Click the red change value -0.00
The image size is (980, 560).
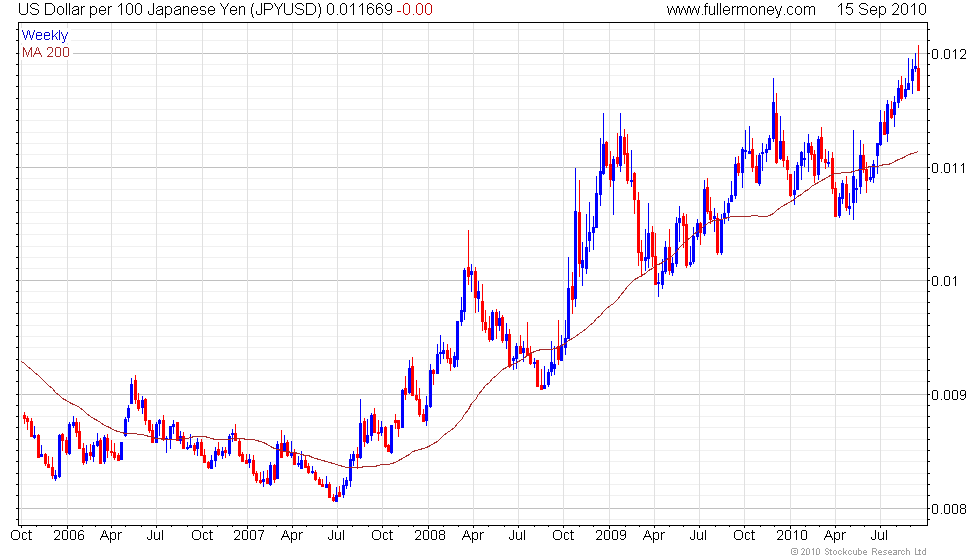[x=414, y=10]
